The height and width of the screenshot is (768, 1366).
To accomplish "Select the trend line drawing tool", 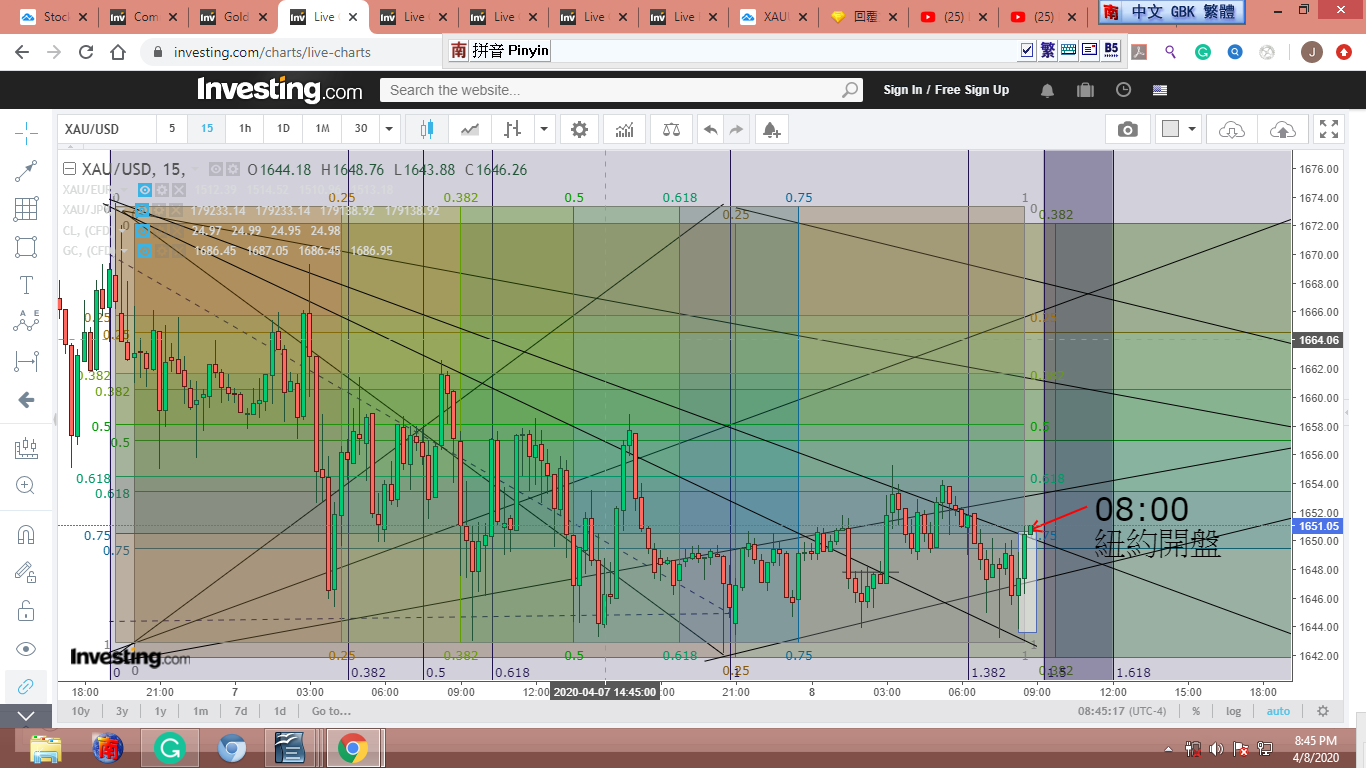I will coord(26,171).
